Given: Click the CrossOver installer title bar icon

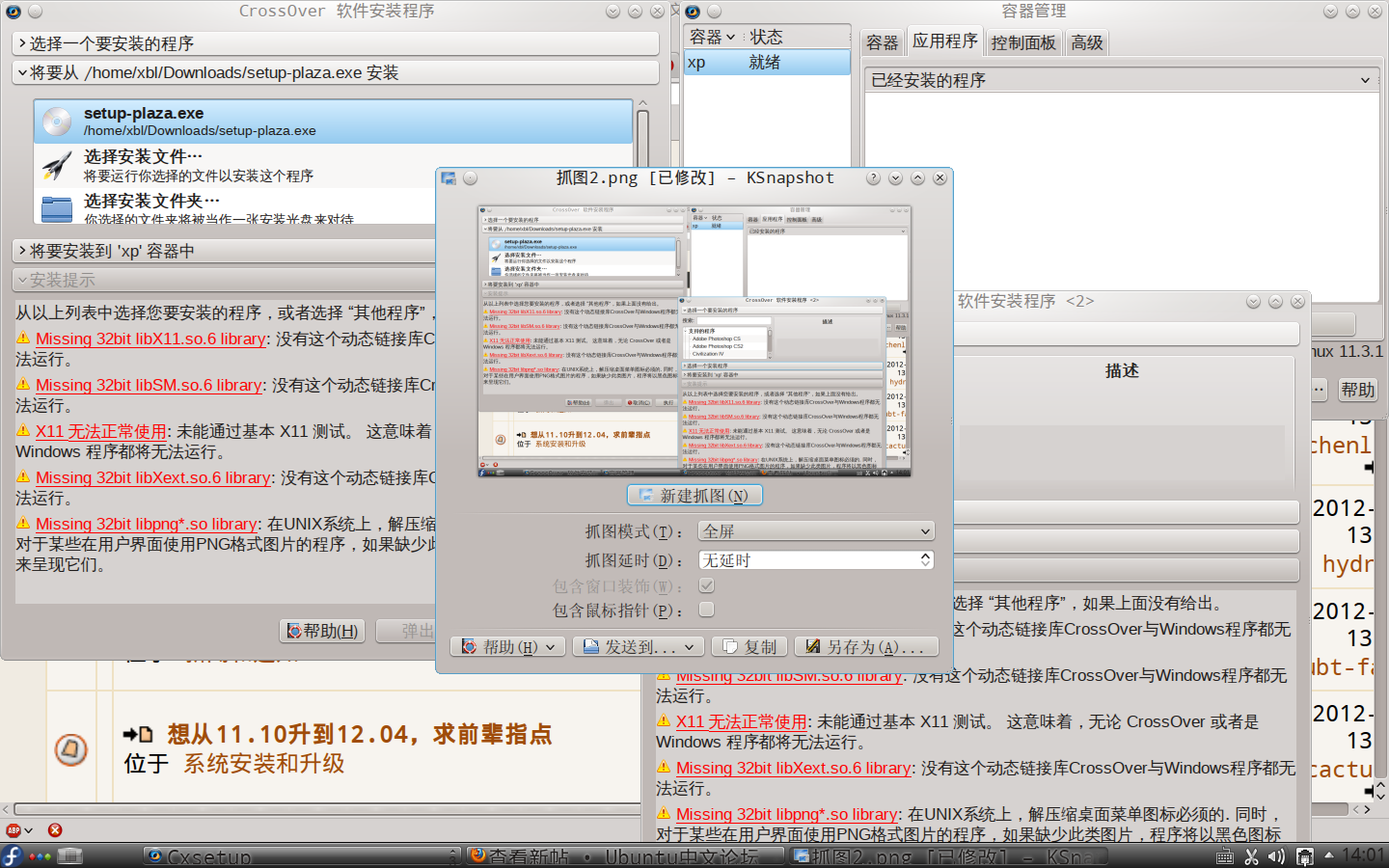Looking at the screenshot, I should [x=14, y=12].
